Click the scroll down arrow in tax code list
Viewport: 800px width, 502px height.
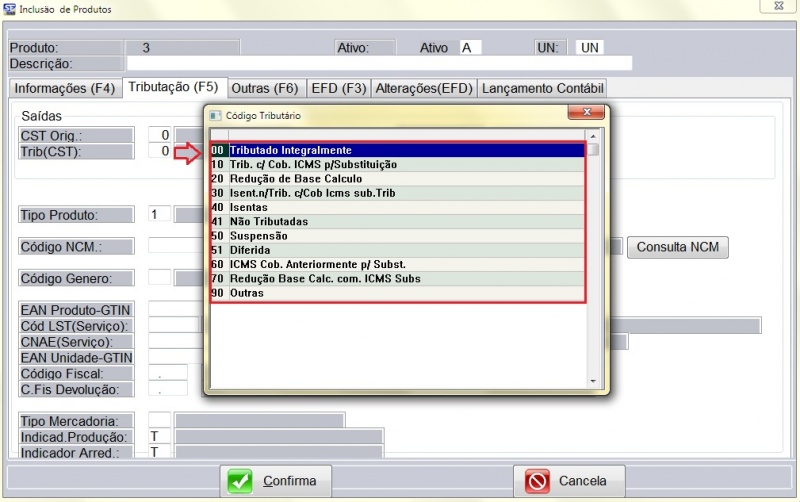point(593,381)
